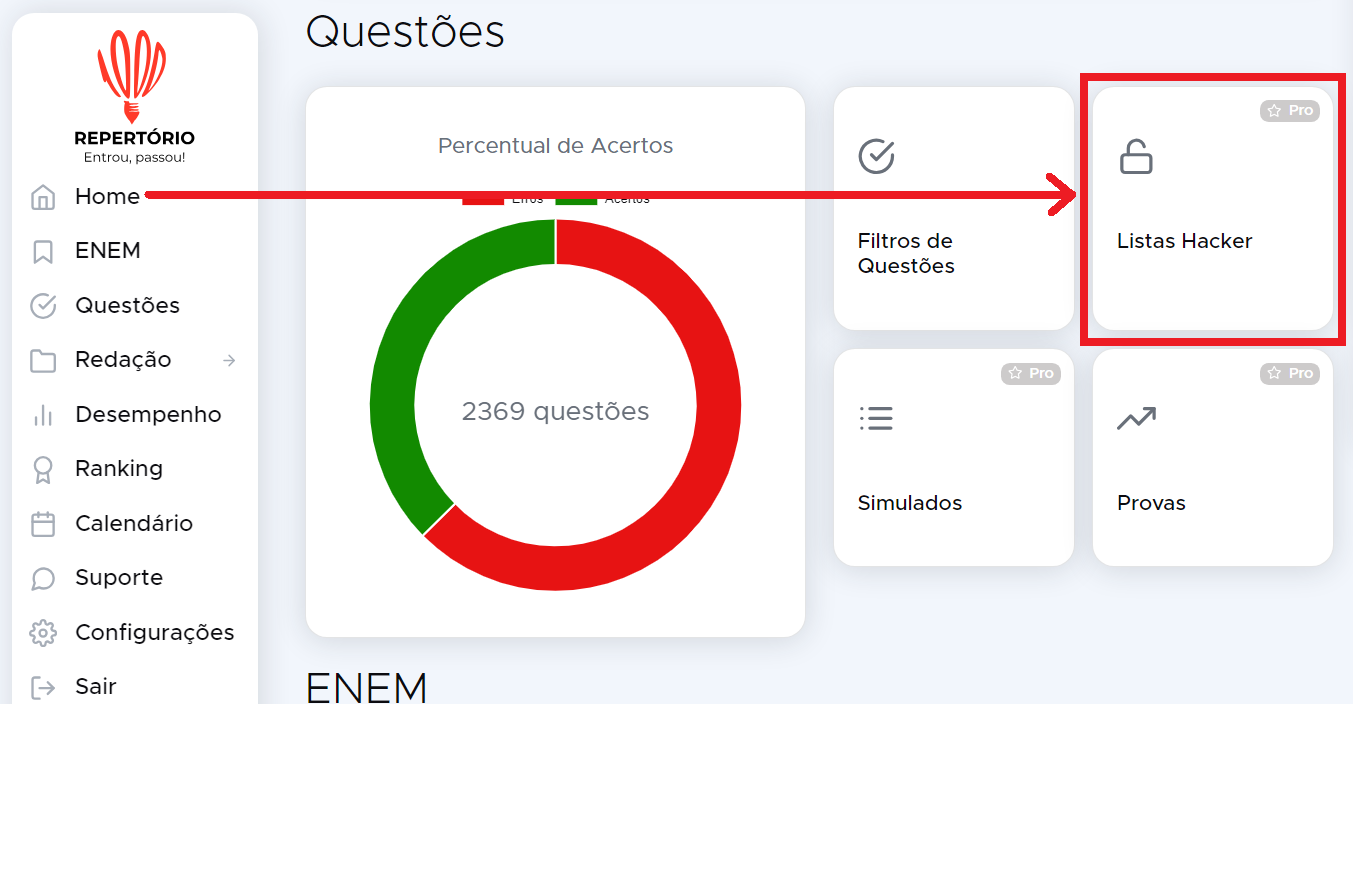The image size is (1353, 881).
Task: Open the Listas Hacker card
Action: [x=1212, y=209]
